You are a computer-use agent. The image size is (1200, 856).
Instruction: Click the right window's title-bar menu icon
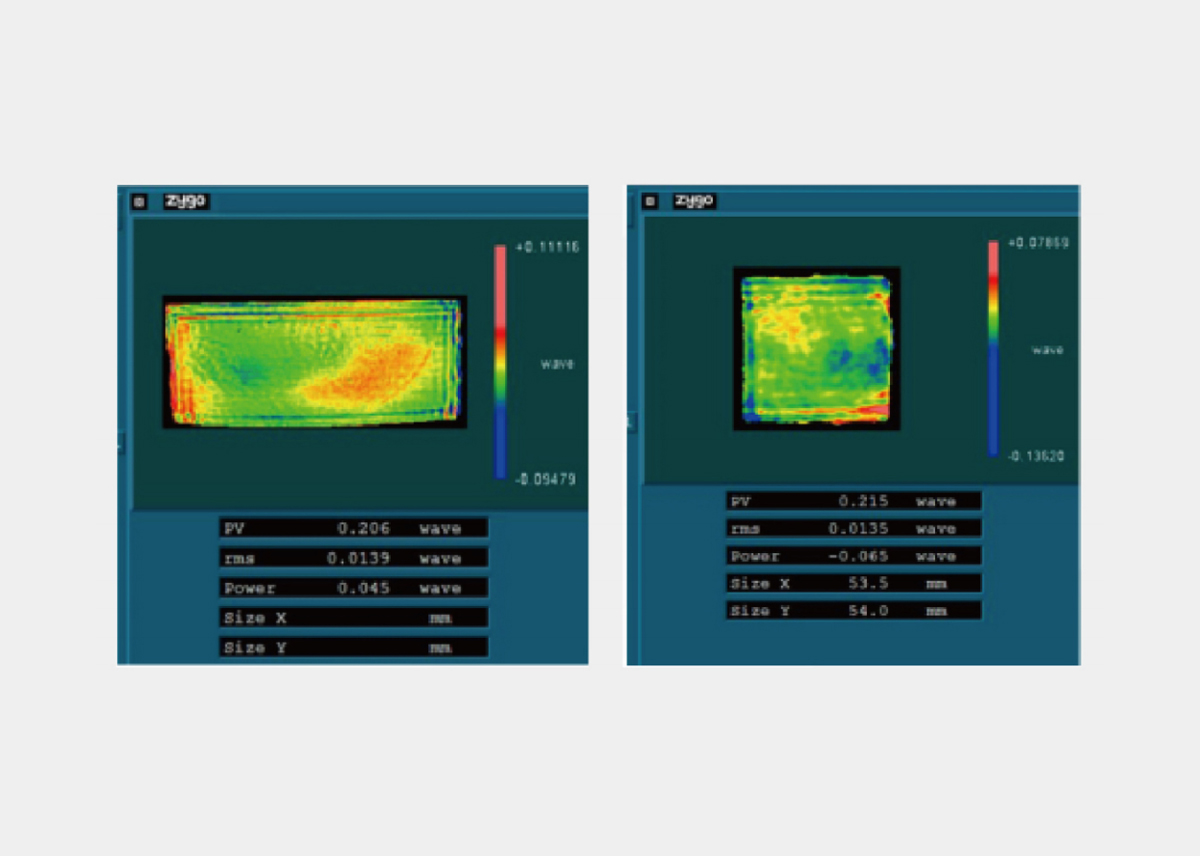coord(649,201)
